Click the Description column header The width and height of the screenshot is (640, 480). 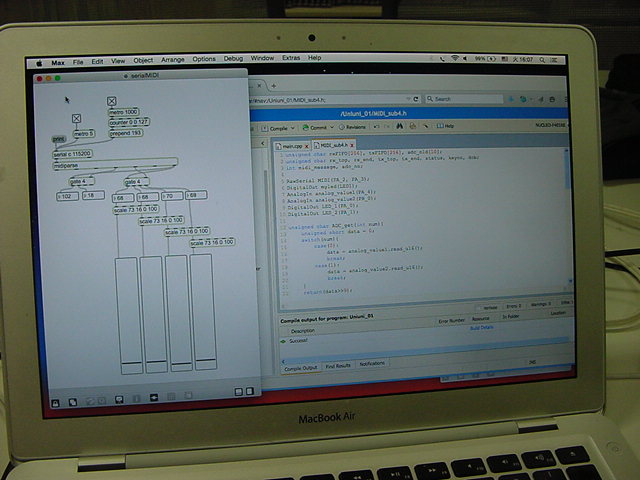coord(303,331)
